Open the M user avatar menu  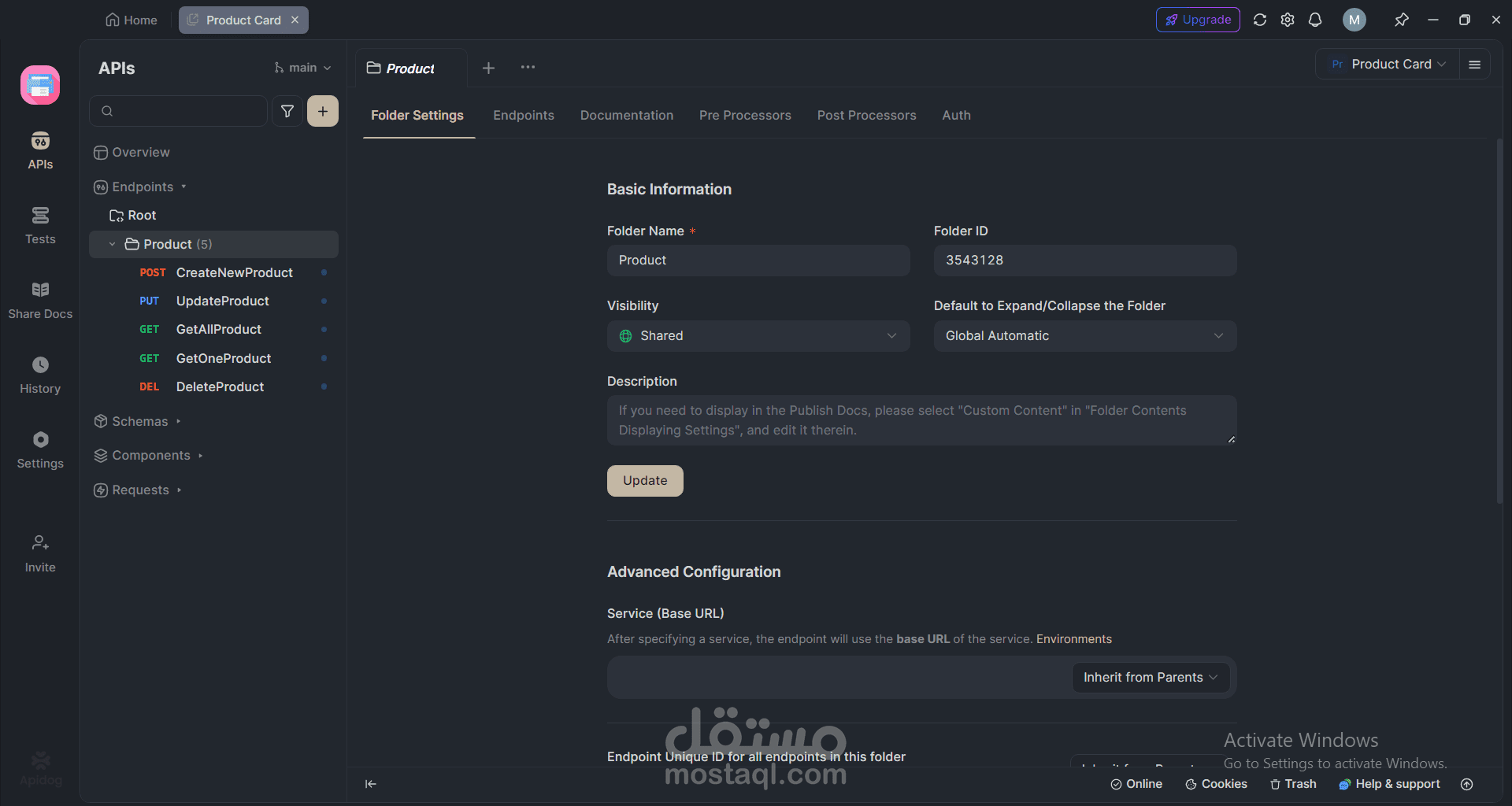tap(1354, 20)
